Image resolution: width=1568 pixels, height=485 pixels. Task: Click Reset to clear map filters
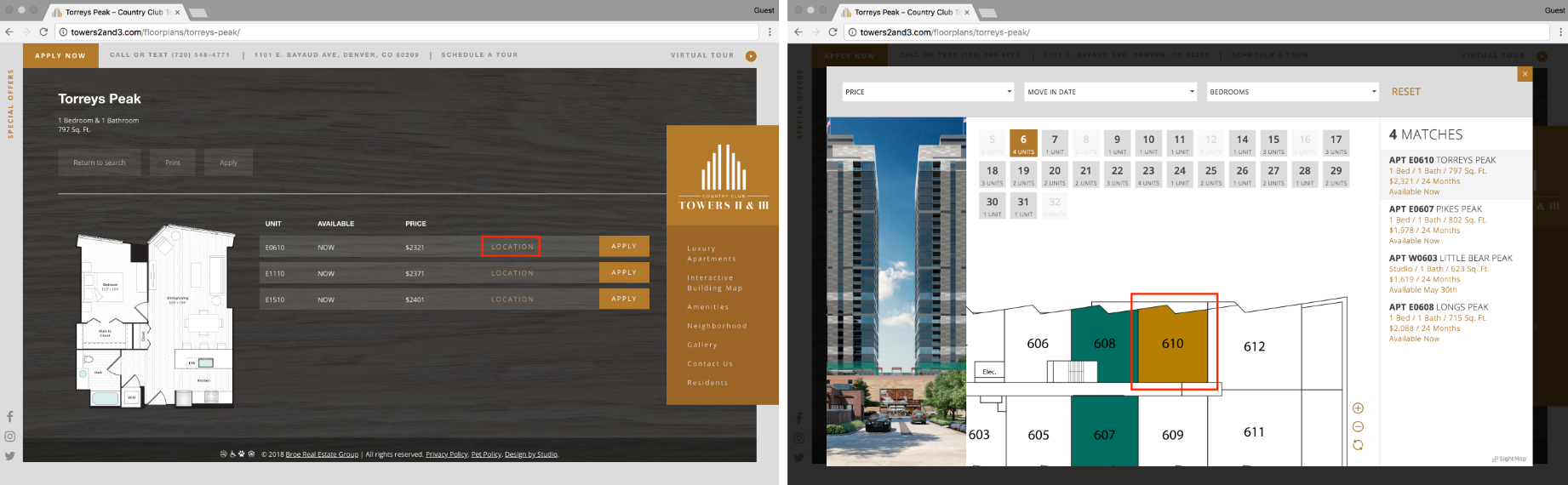click(x=1405, y=92)
